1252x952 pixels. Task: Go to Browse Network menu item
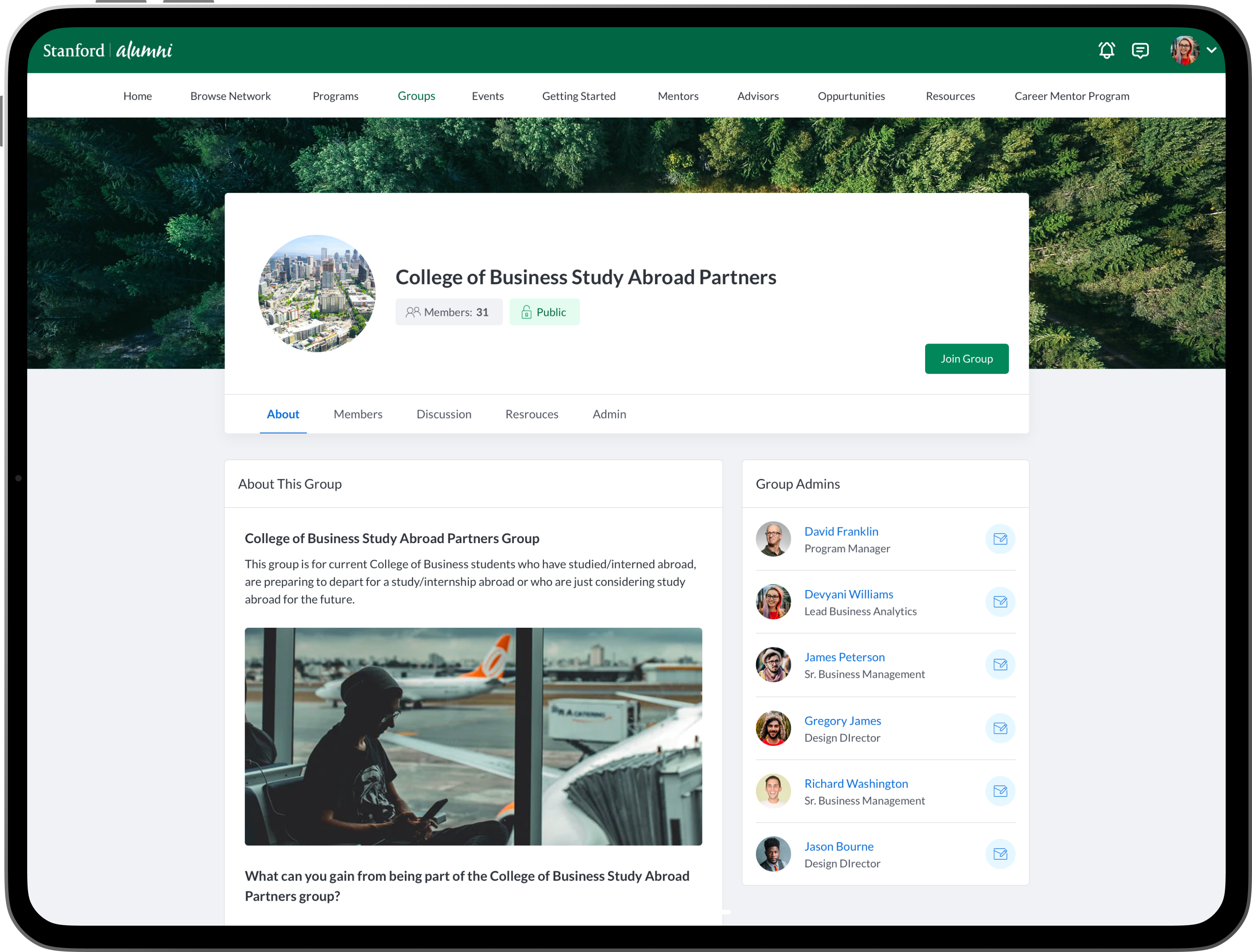tap(230, 96)
